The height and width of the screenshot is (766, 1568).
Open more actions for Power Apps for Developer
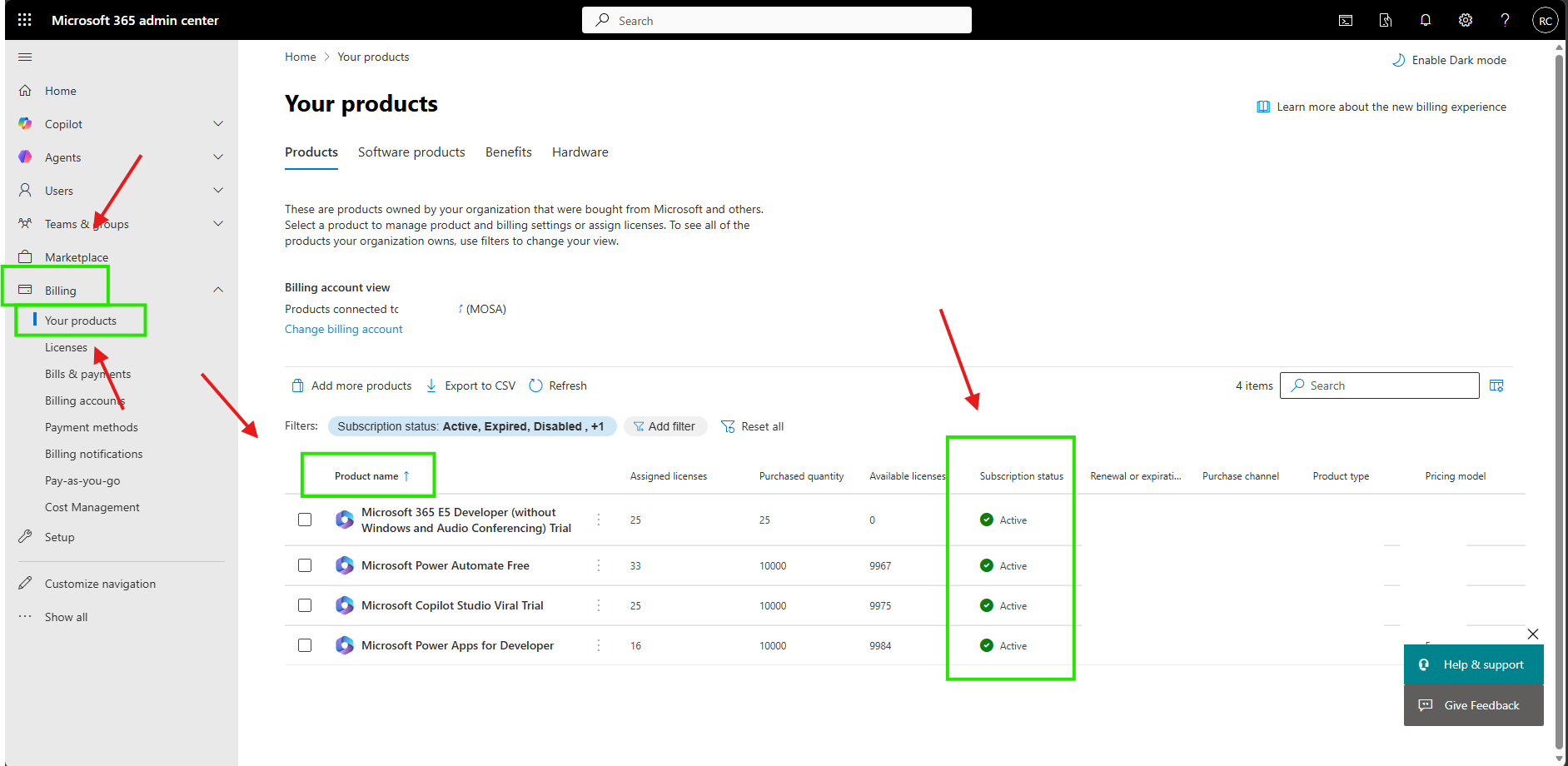599,645
